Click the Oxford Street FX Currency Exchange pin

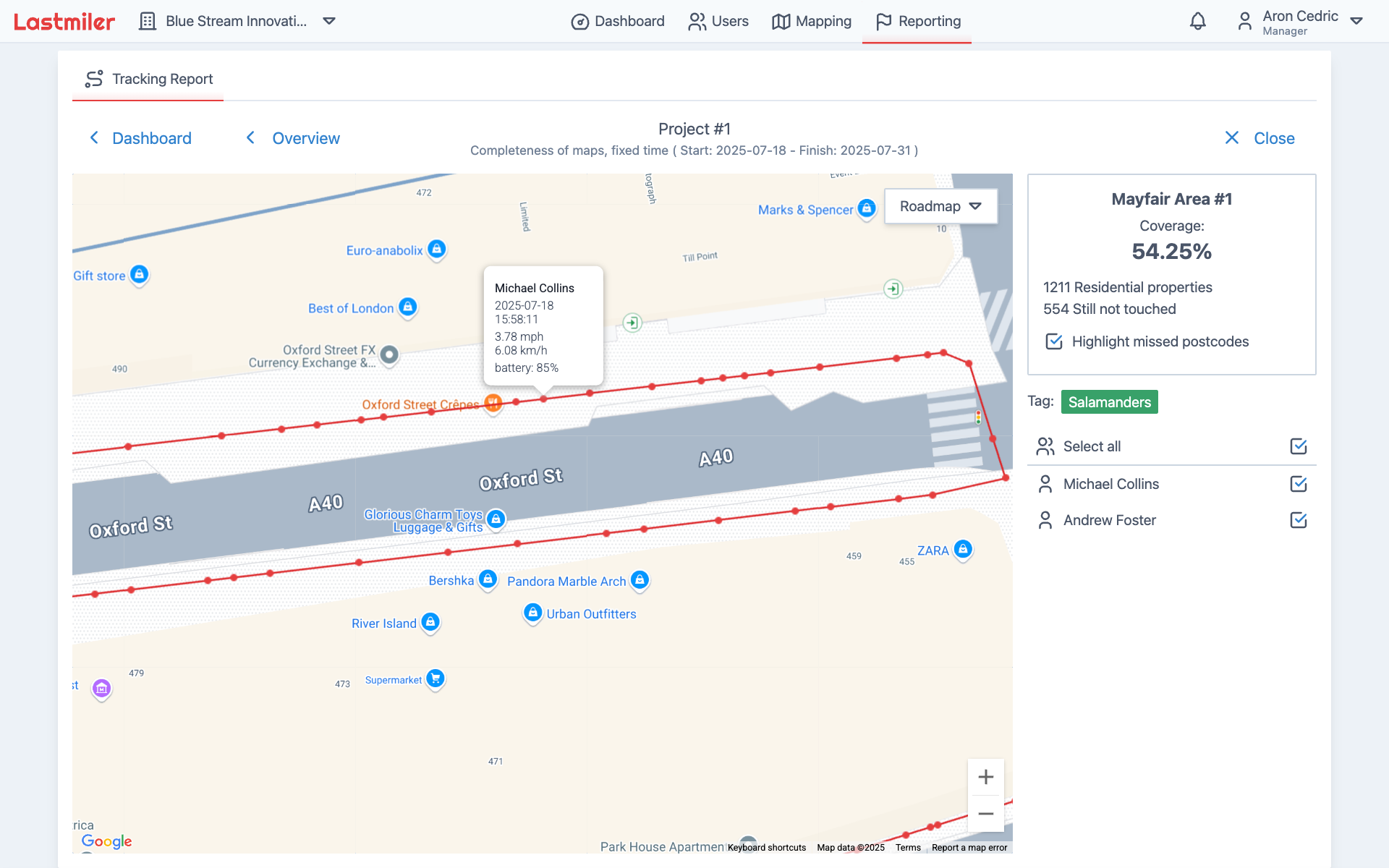[x=389, y=355]
